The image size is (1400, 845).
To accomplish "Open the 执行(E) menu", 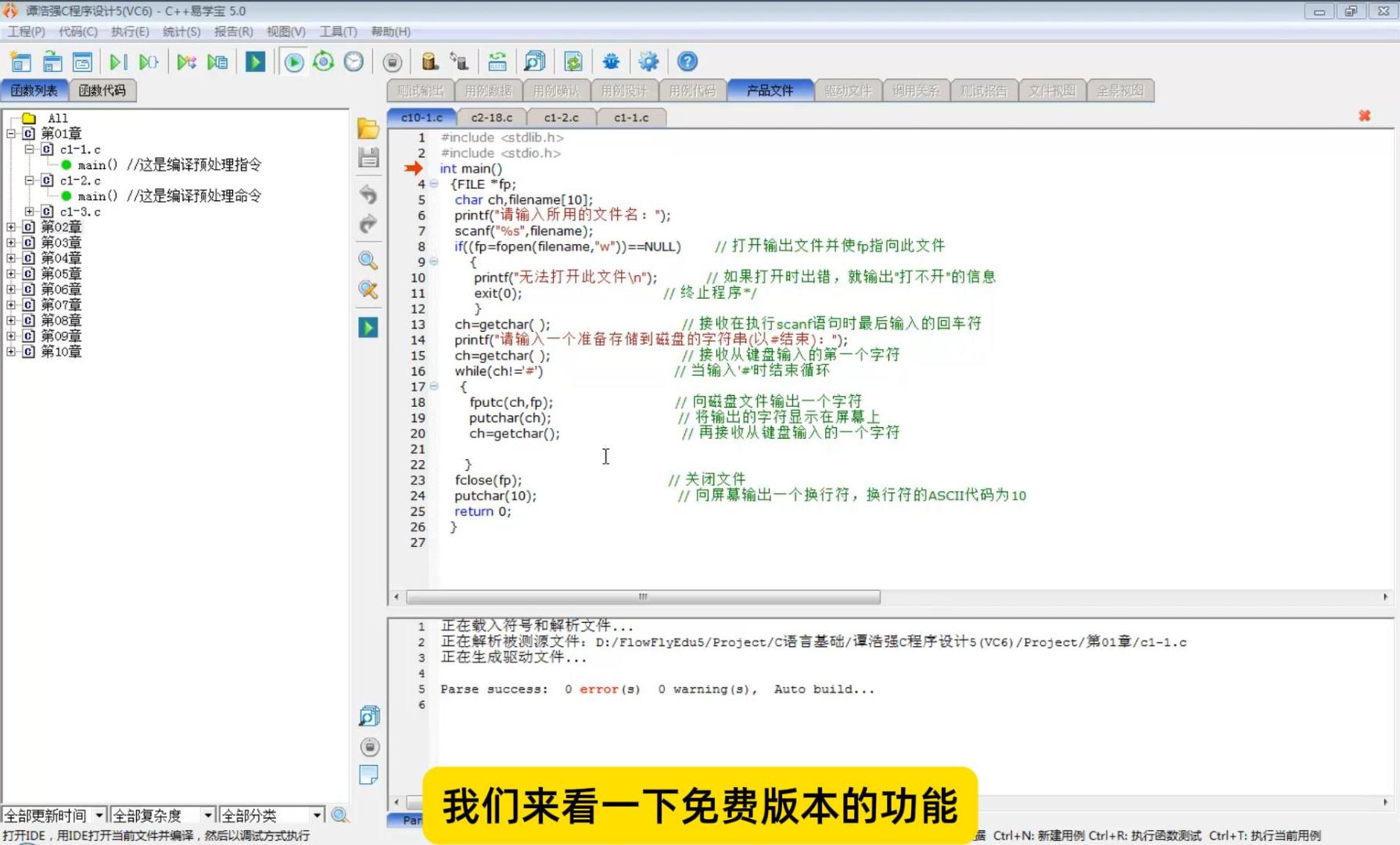I will click(130, 31).
